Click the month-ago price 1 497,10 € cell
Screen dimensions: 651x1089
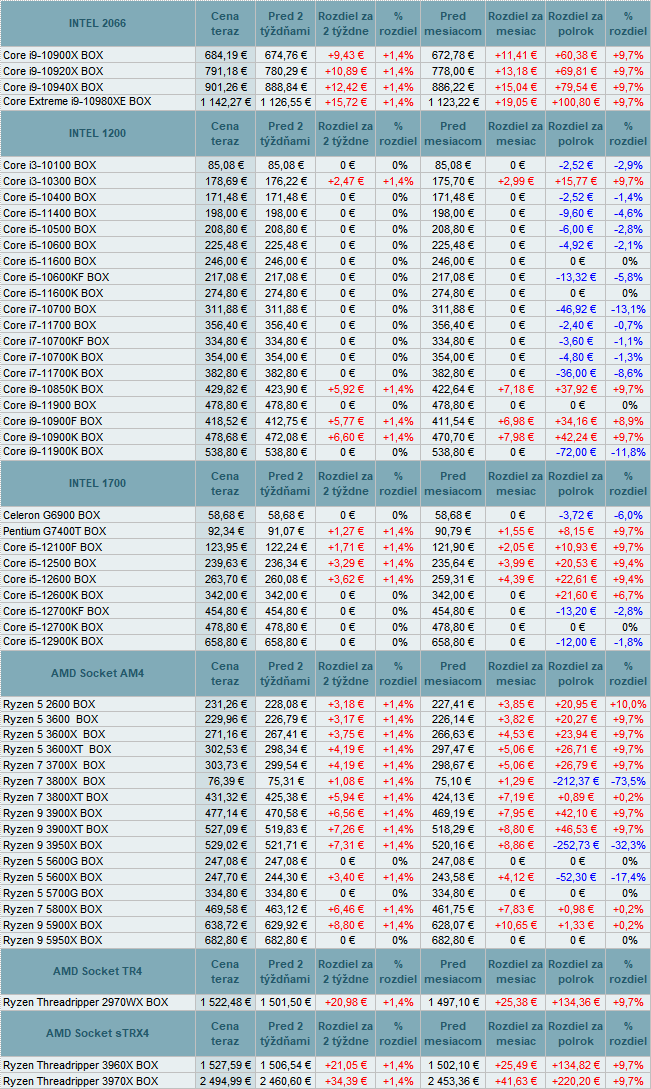454,1002
